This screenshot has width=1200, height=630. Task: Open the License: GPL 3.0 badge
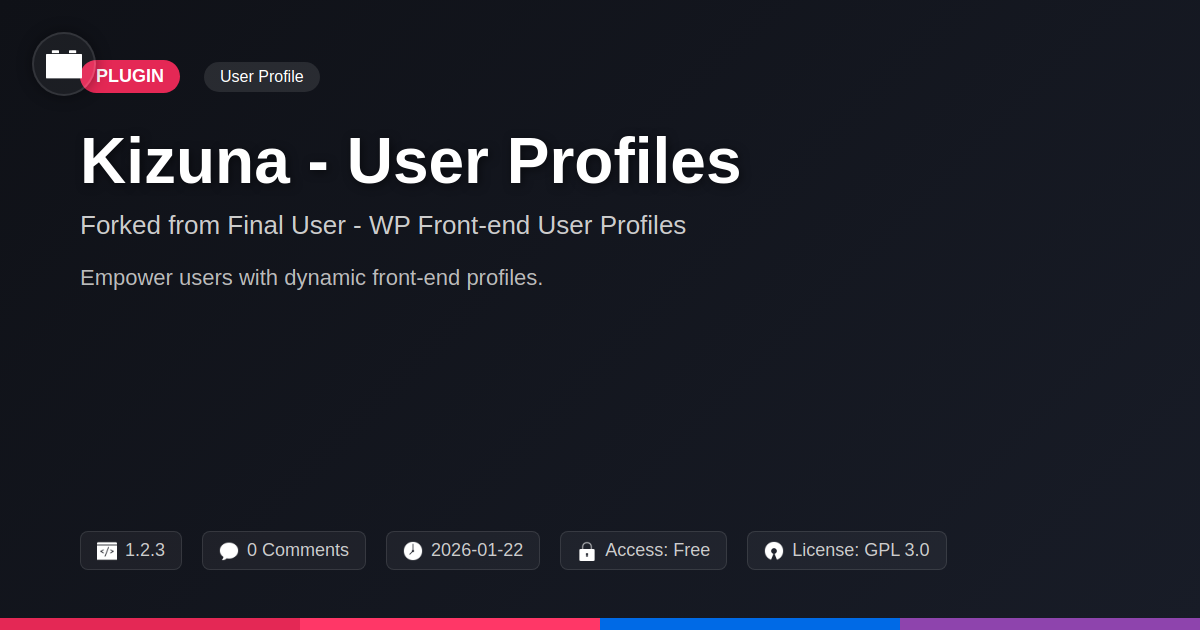847,550
